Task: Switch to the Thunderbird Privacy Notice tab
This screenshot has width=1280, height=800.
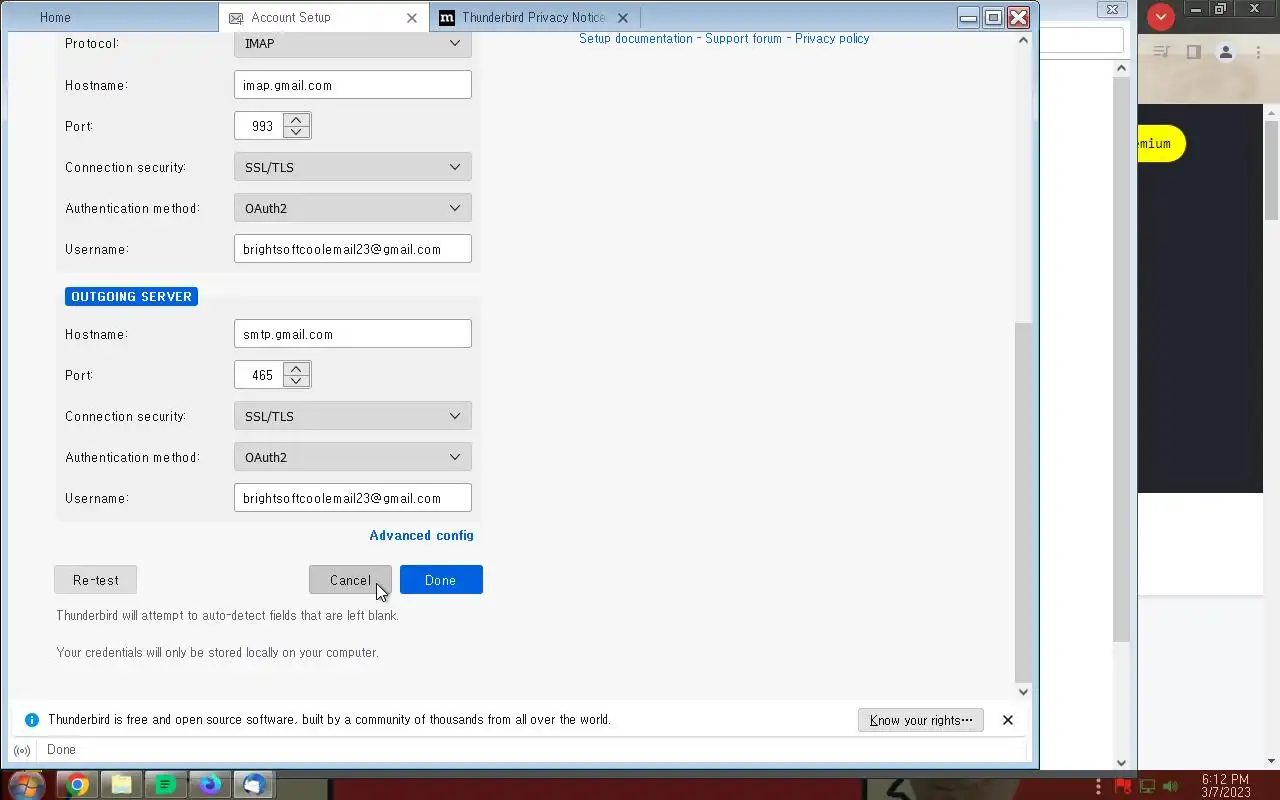Action: click(536, 17)
